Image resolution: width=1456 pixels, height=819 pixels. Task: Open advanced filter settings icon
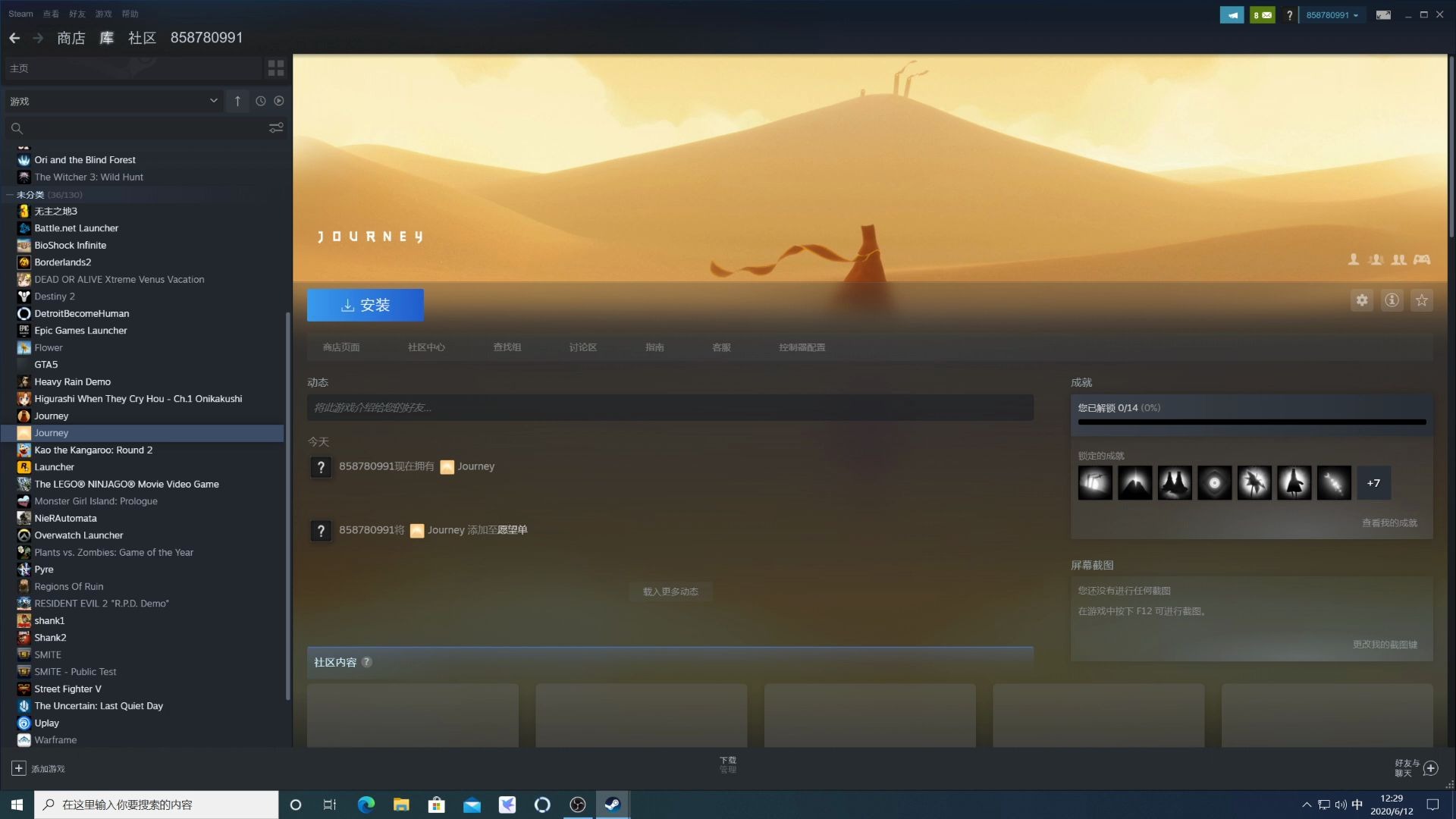[276, 128]
